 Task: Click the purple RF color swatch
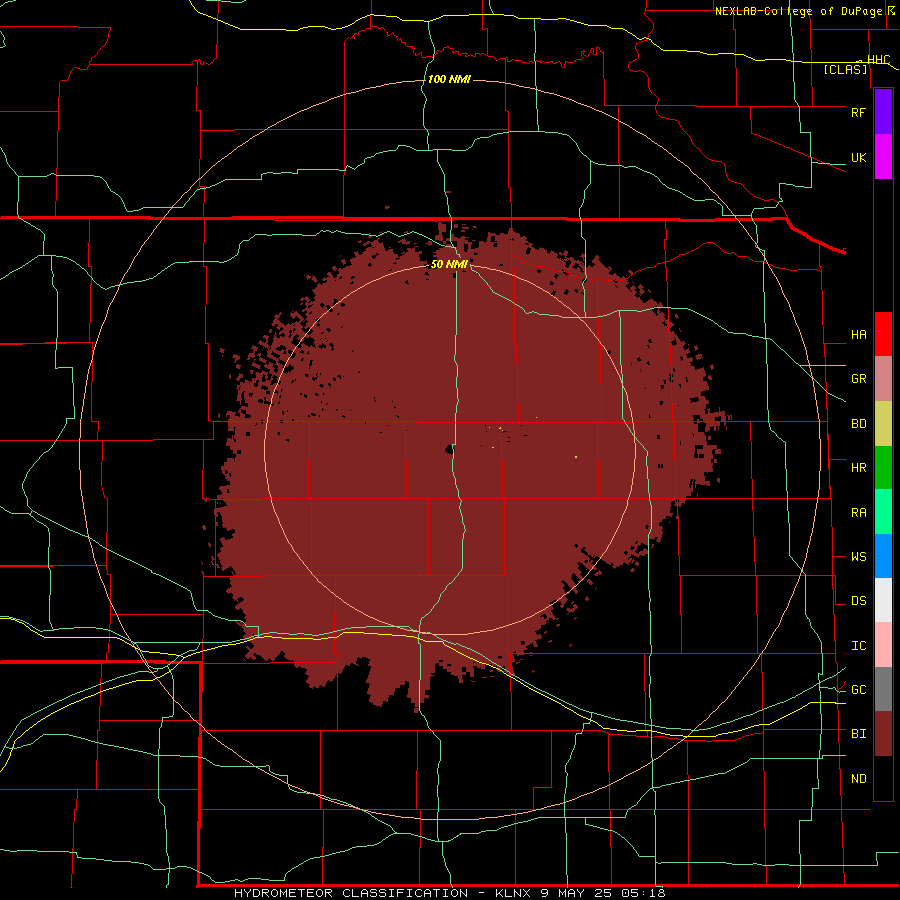click(883, 112)
